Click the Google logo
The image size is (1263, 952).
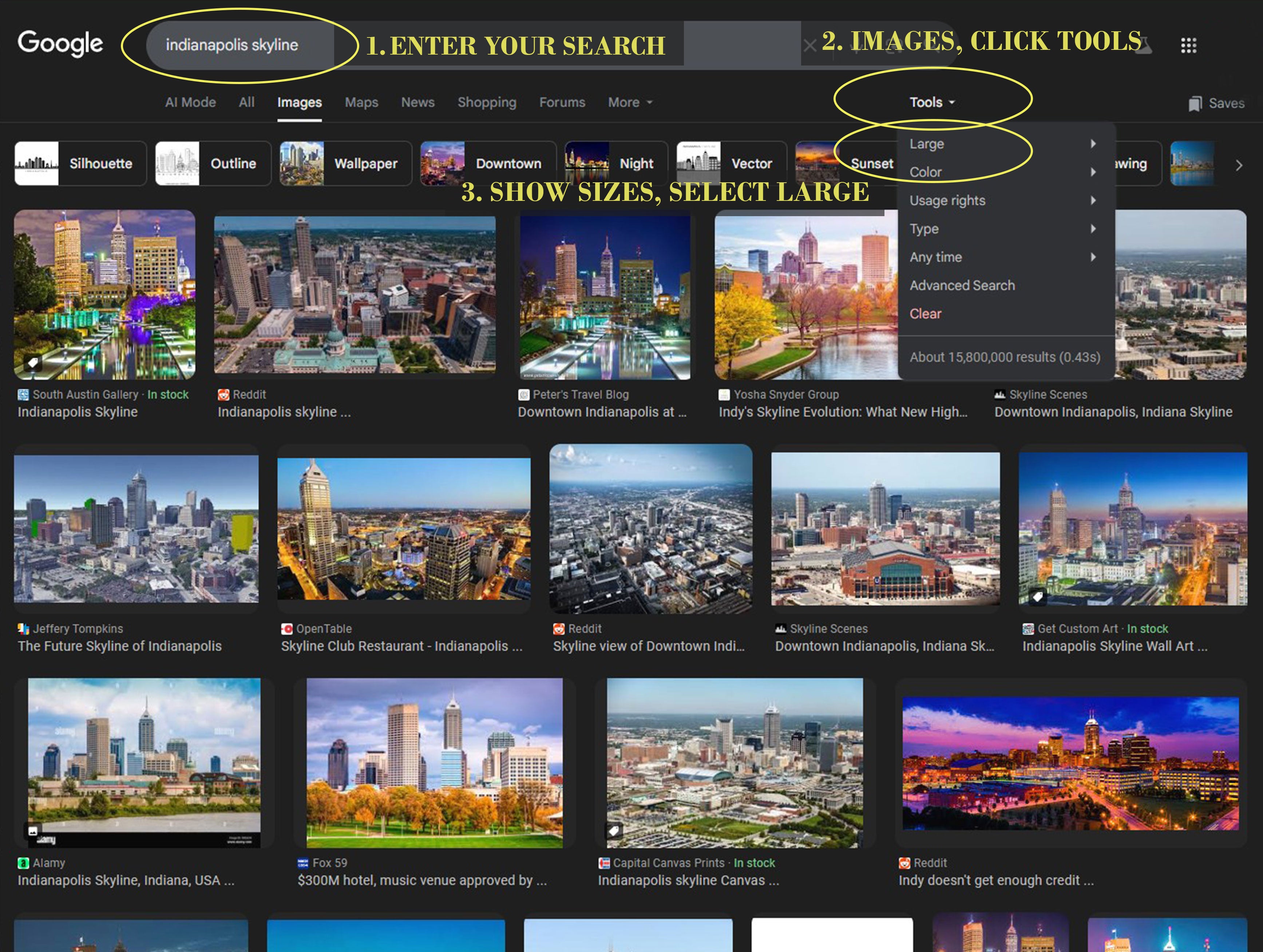click(60, 43)
